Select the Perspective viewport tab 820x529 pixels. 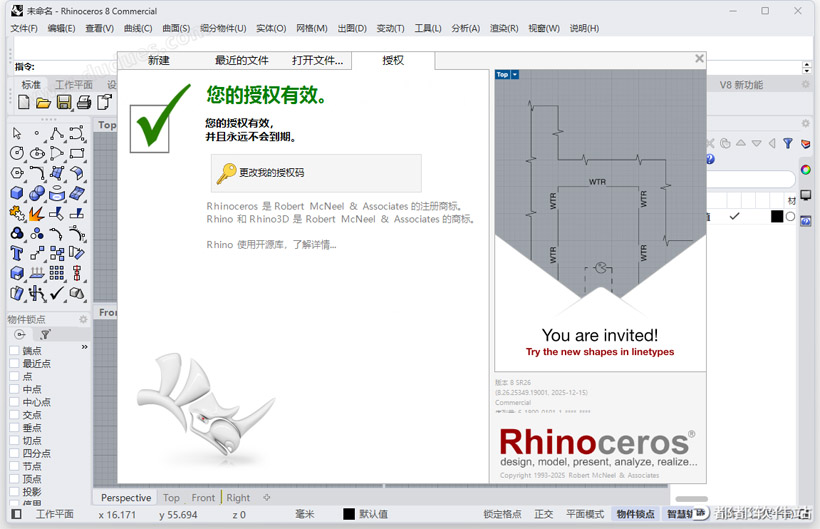pyautogui.click(x=126, y=498)
